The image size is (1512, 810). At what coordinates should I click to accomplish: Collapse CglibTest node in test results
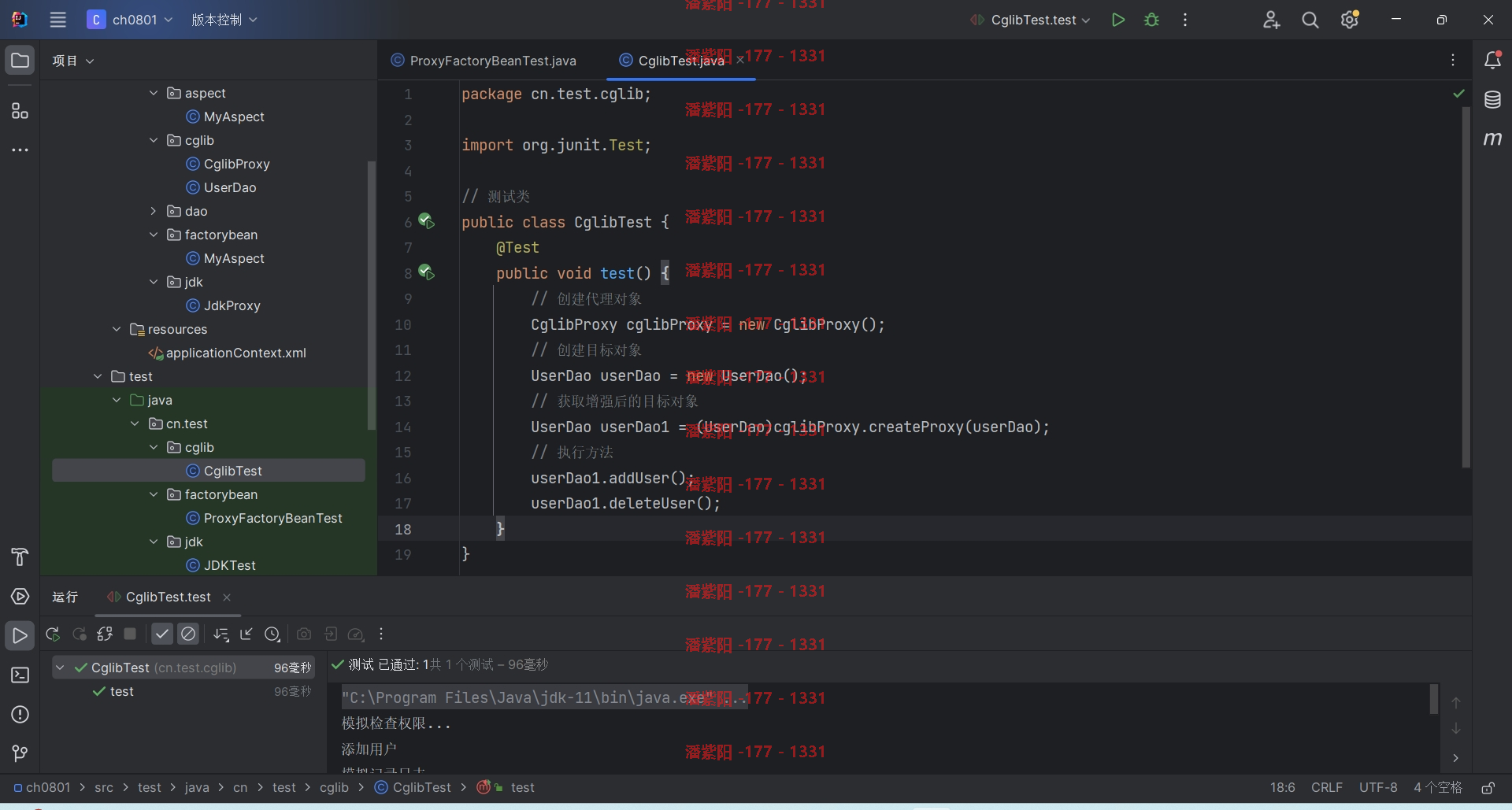coord(60,668)
